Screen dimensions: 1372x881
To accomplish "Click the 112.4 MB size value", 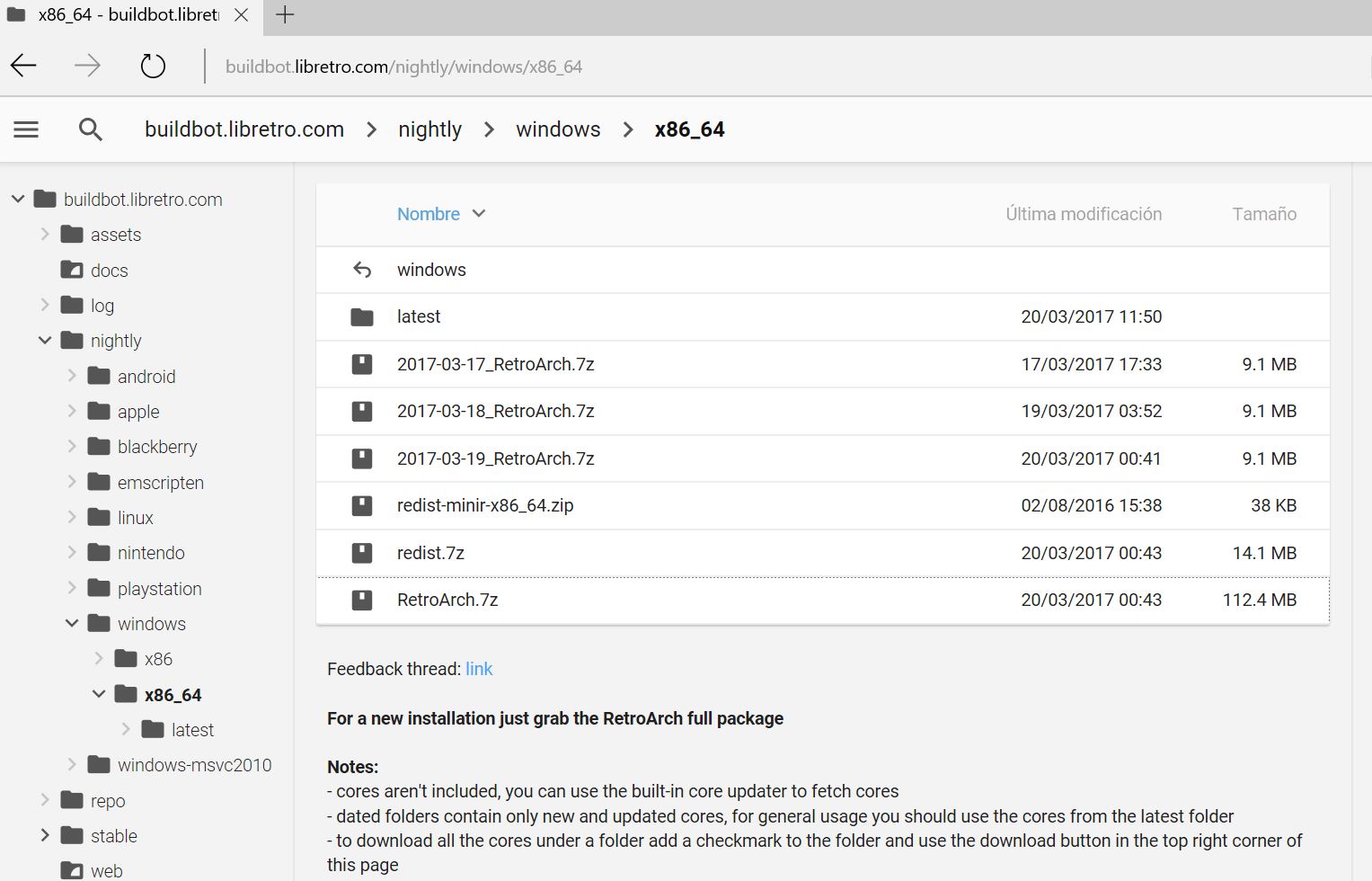I will [x=1260, y=600].
